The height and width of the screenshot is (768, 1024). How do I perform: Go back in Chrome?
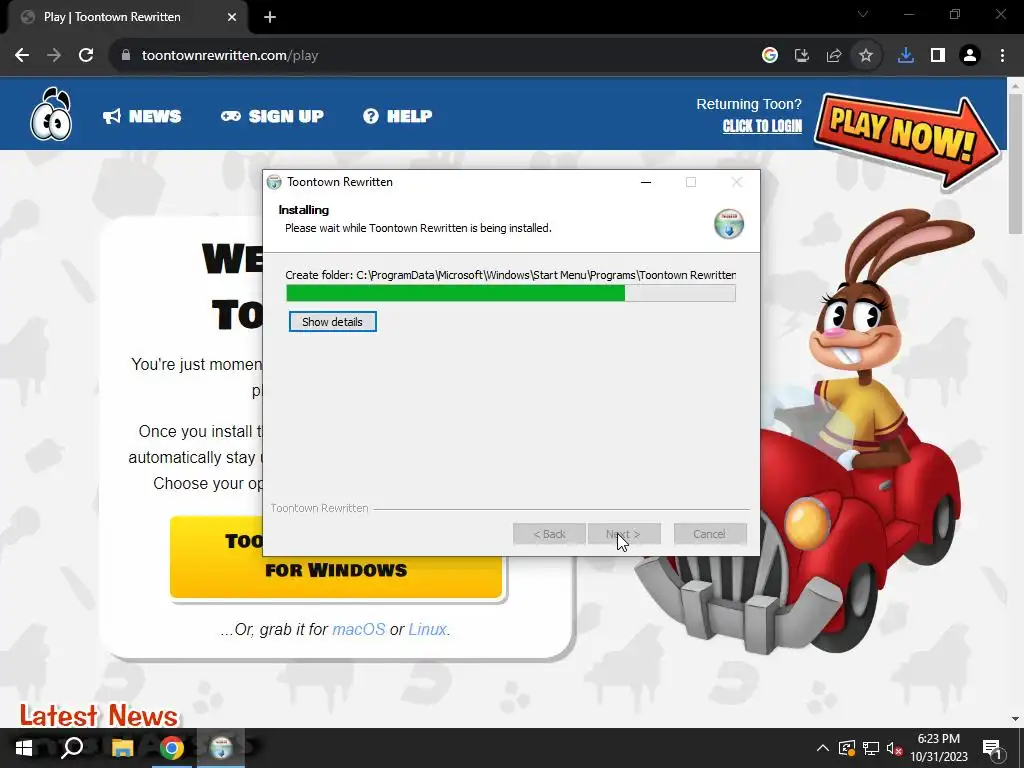pyautogui.click(x=22, y=56)
